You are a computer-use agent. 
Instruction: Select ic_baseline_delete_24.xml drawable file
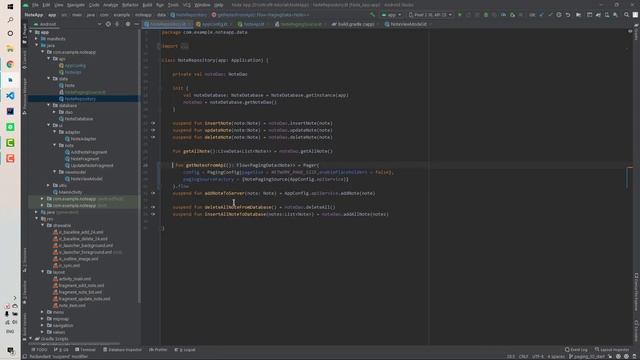coord(83,239)
